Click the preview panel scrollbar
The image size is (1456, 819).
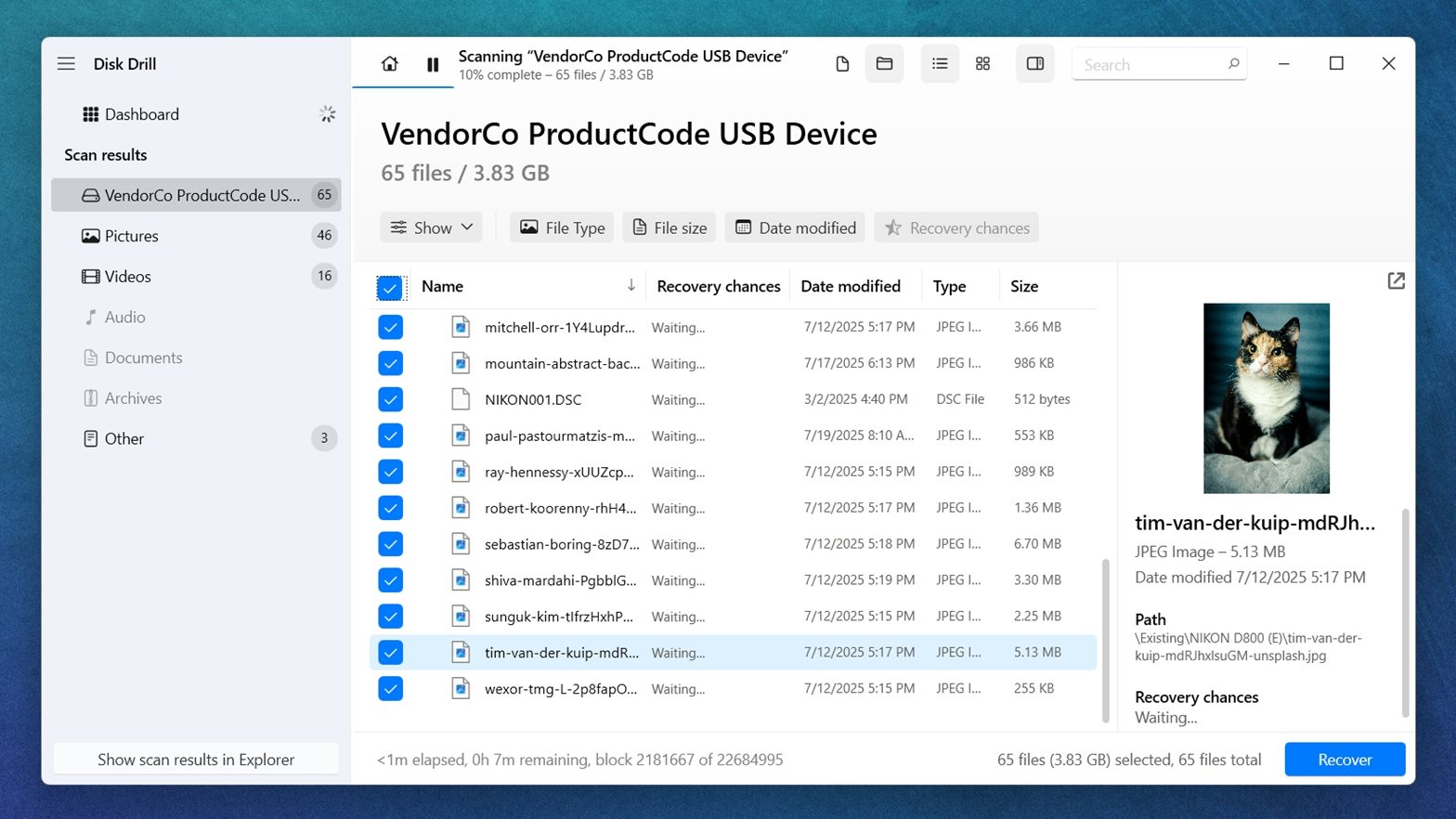click(1405, 613)
